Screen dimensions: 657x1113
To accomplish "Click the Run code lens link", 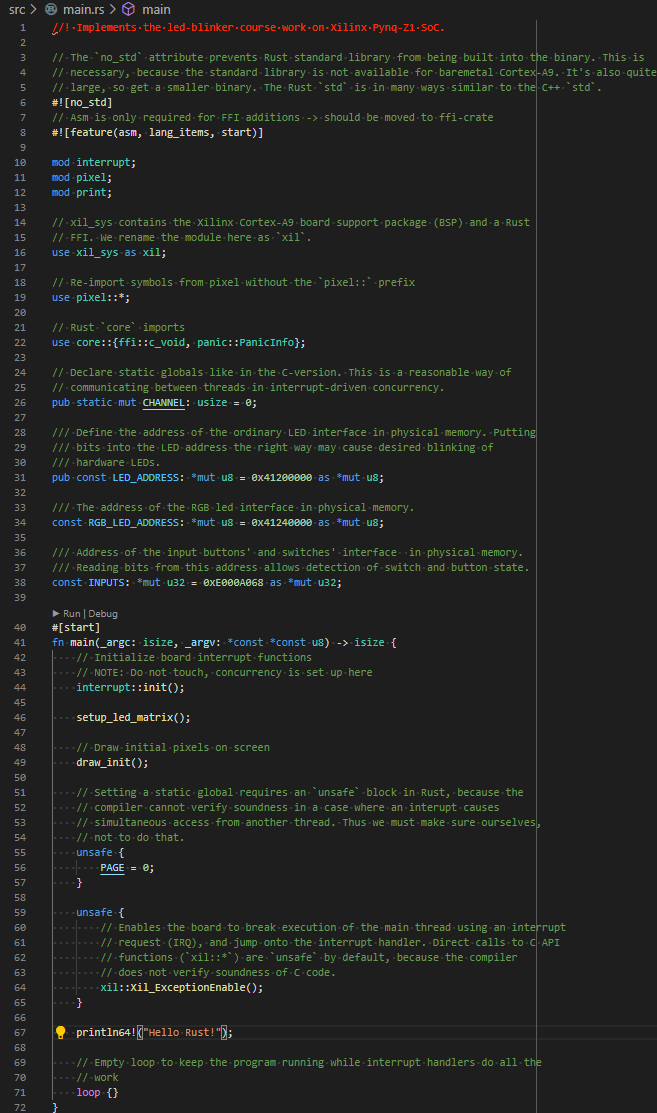I will pyautogui.click(x=73, y=612).
